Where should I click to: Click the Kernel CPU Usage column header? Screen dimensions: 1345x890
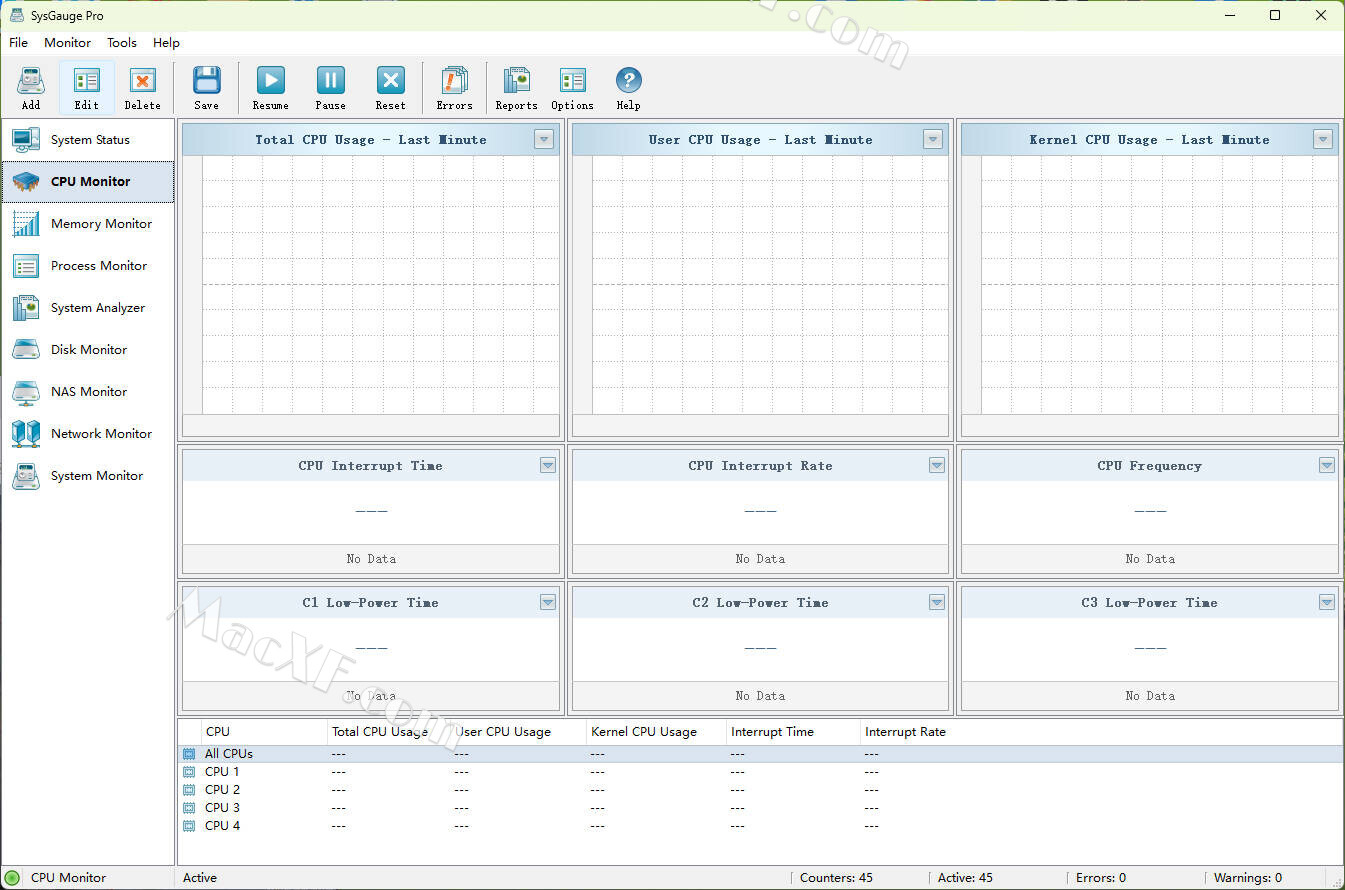(644, 732)
